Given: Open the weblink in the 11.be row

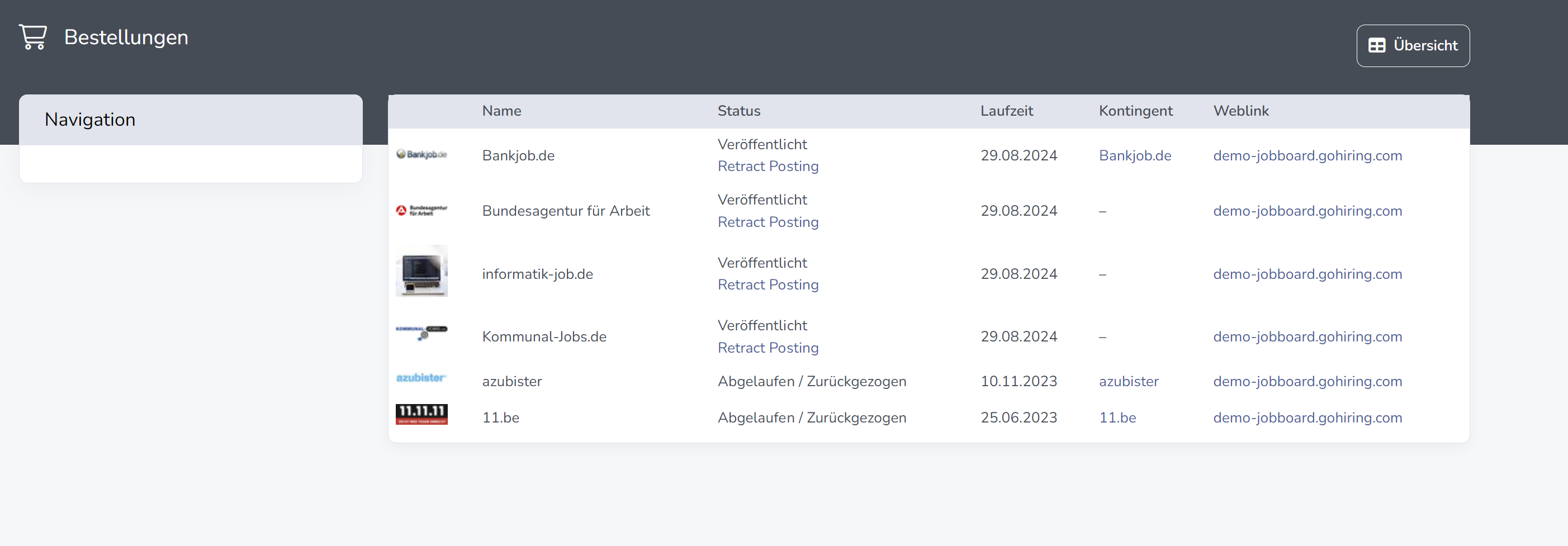Looking at the screenshot, I should click(x=1308, y=417).
